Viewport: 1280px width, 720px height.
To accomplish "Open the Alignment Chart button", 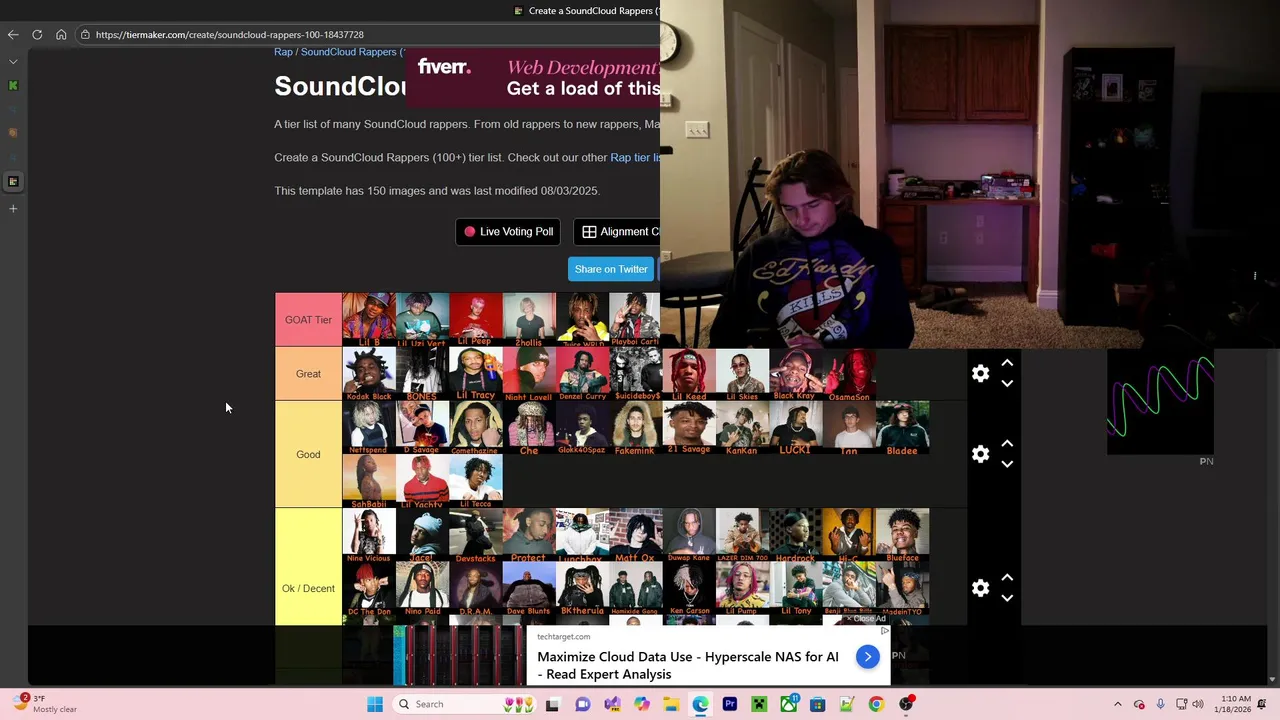I will click(x=618, y=232).
